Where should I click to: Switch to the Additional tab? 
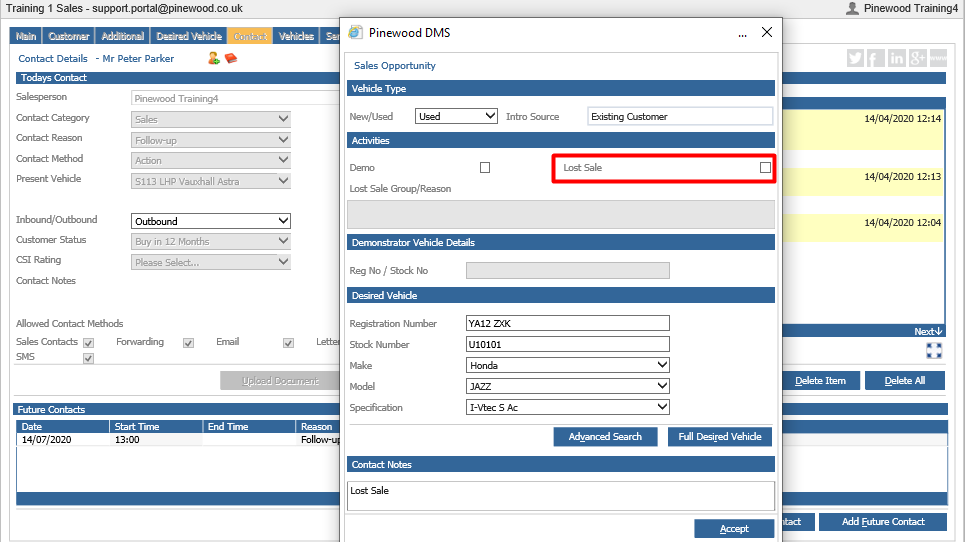tap(122, 36)
